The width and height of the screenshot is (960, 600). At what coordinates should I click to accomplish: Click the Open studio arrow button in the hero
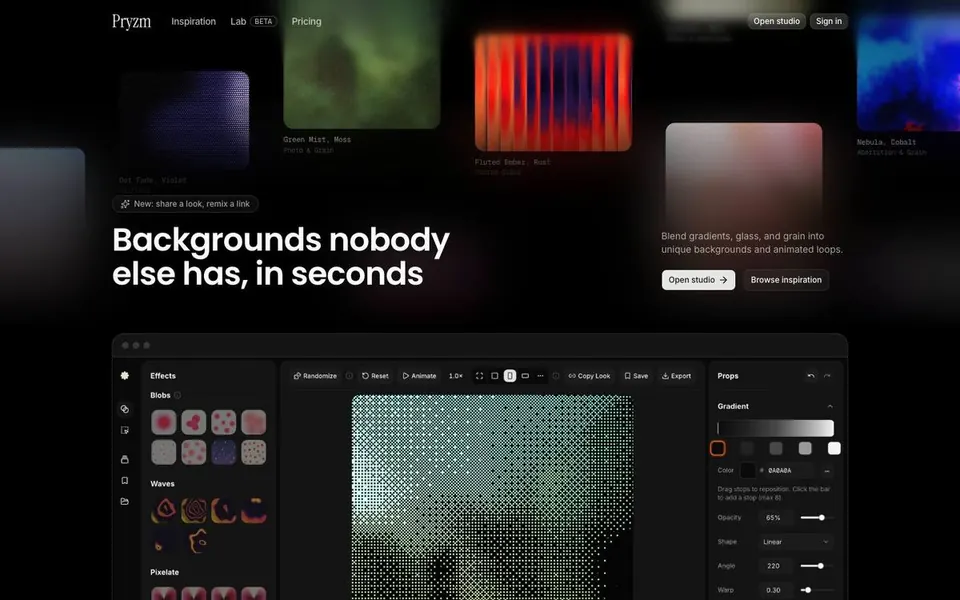coord(698,280)
